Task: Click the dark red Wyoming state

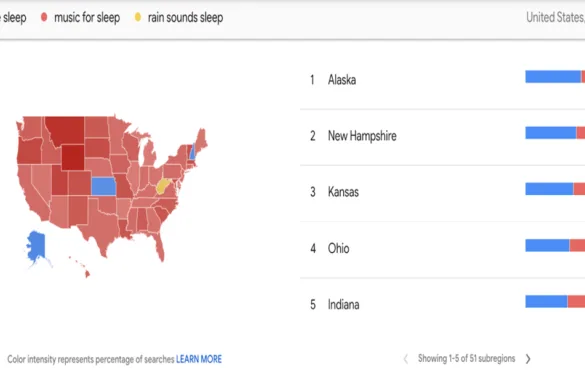Action: [73, 157]
